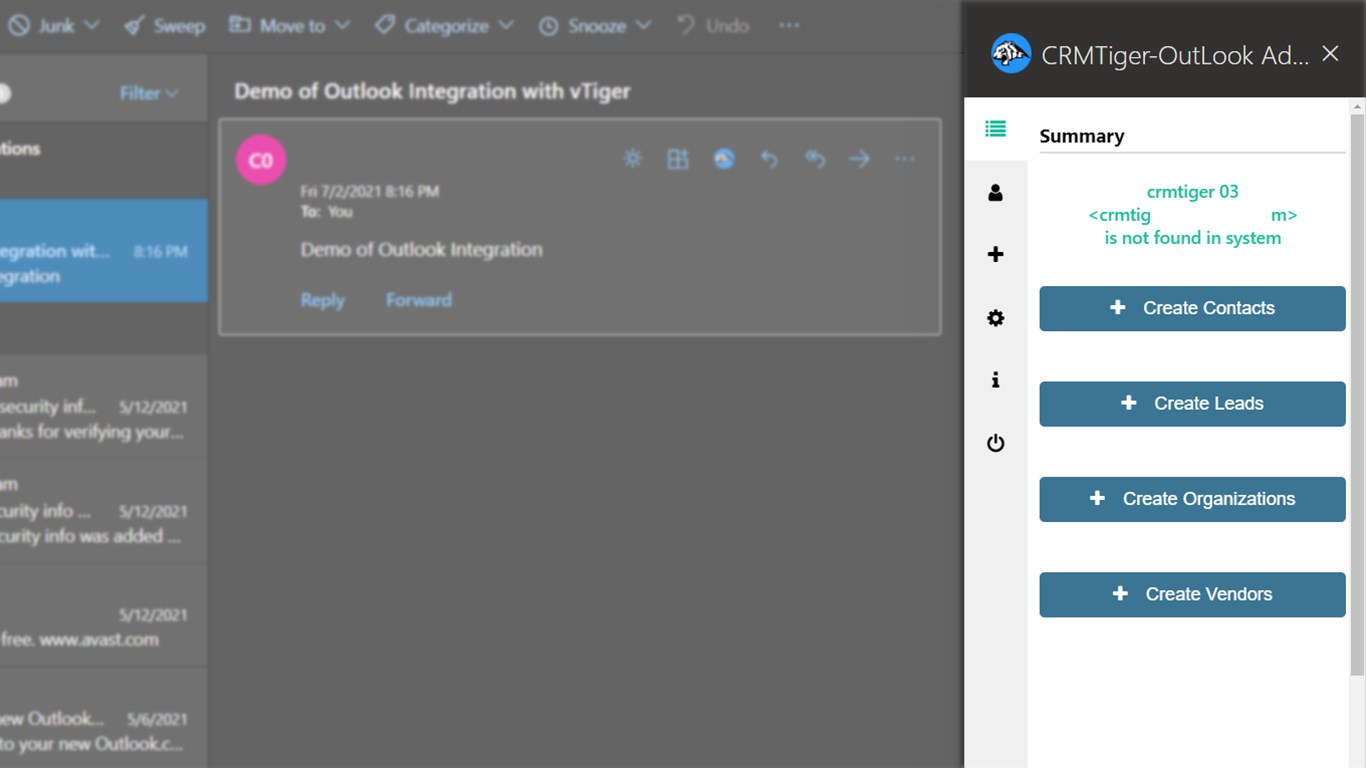Click the Create Leads button
Image resolution: width=1366 pixels, height=768 pixels.
pyautogui.click(x=1192, y=403)
